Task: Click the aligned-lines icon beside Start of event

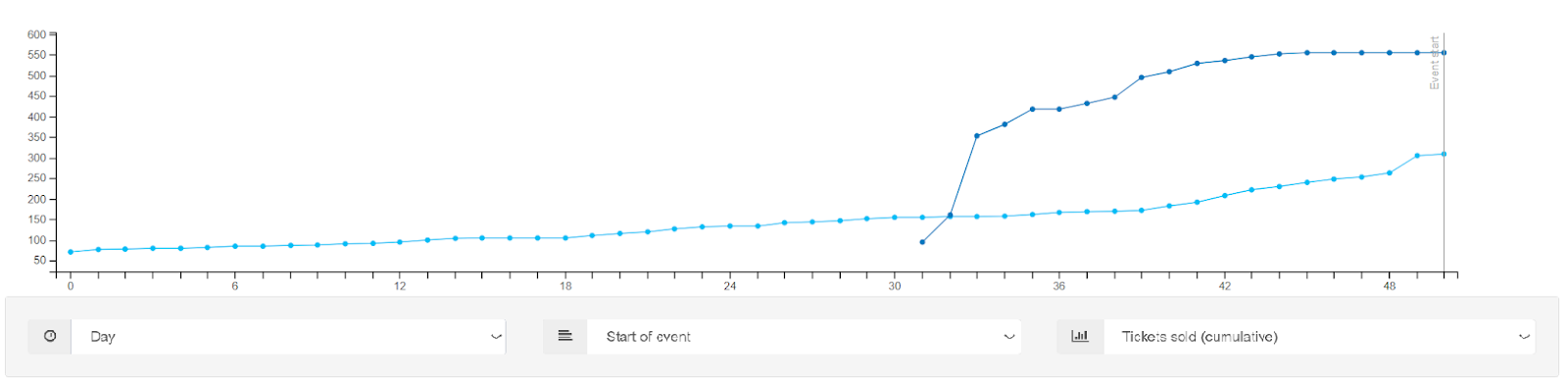Action: 565,336
